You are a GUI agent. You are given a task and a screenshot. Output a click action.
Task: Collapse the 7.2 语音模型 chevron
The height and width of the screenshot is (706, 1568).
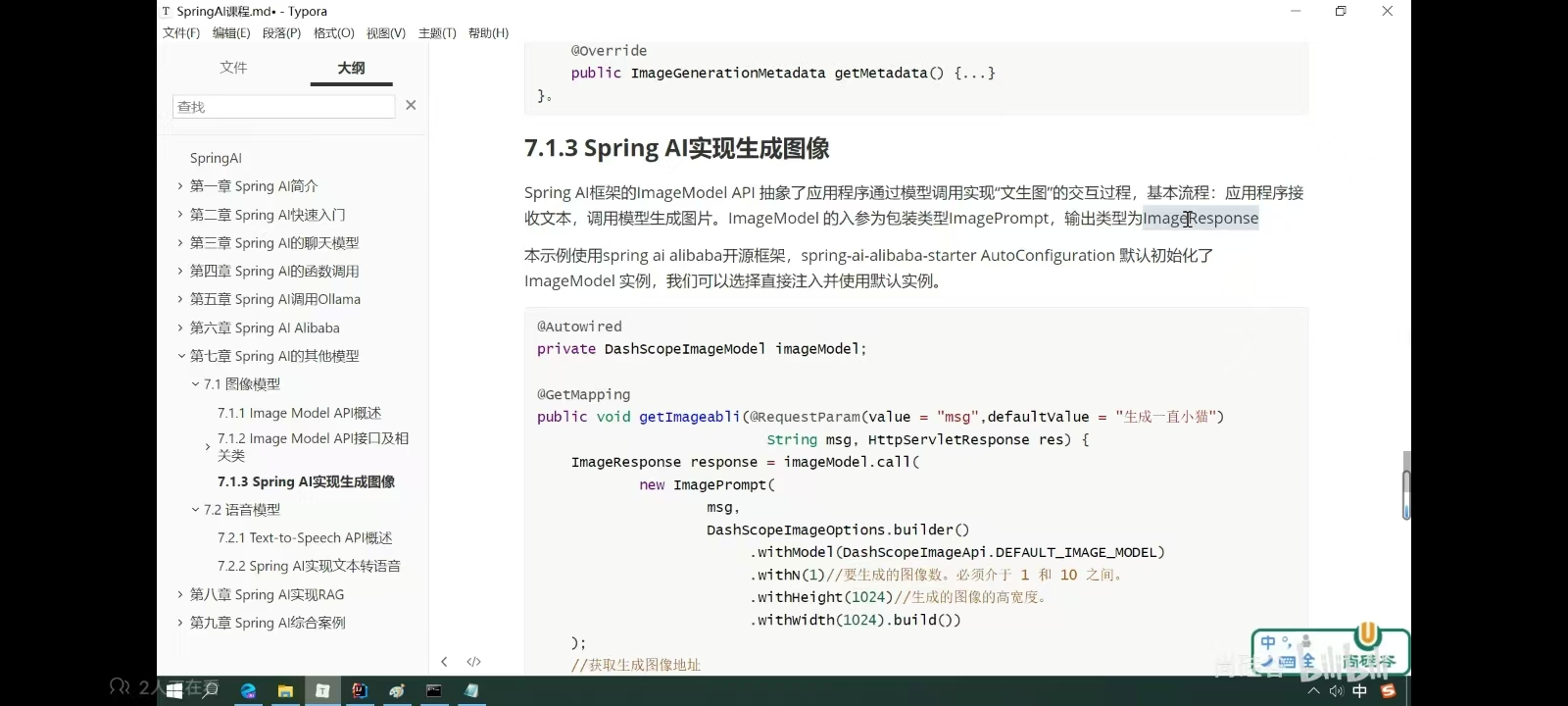pos(195,510)
